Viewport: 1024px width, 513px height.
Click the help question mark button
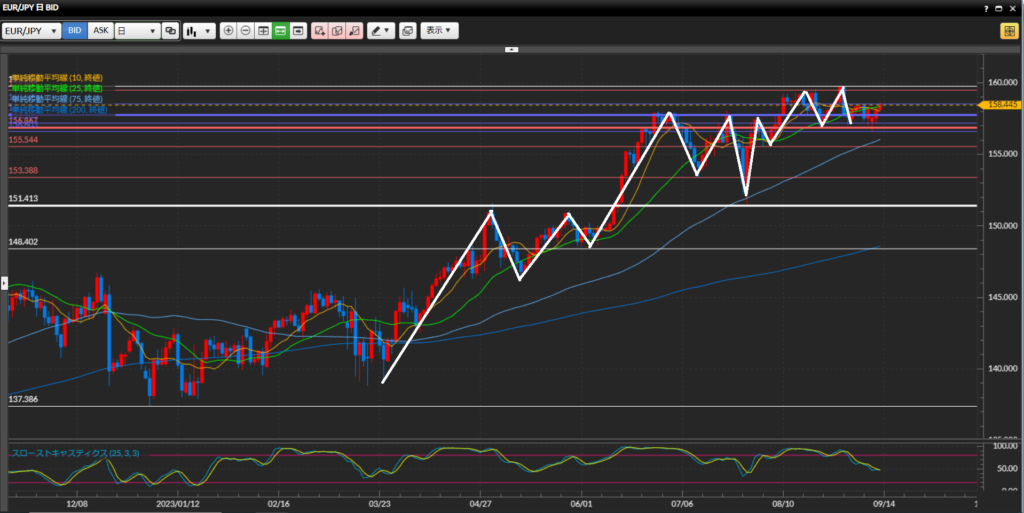(984, 8)
